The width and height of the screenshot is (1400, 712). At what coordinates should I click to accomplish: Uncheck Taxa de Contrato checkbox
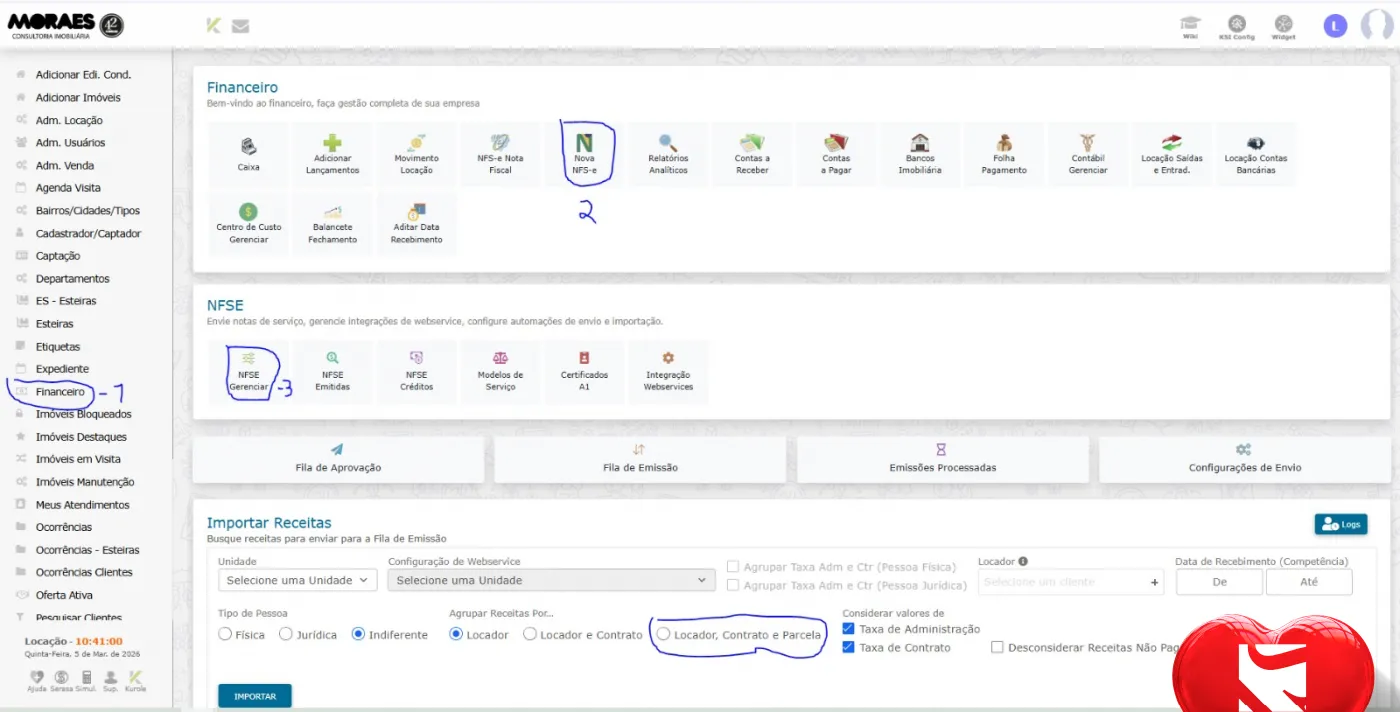pyautogui.click(x=849, y=648)
